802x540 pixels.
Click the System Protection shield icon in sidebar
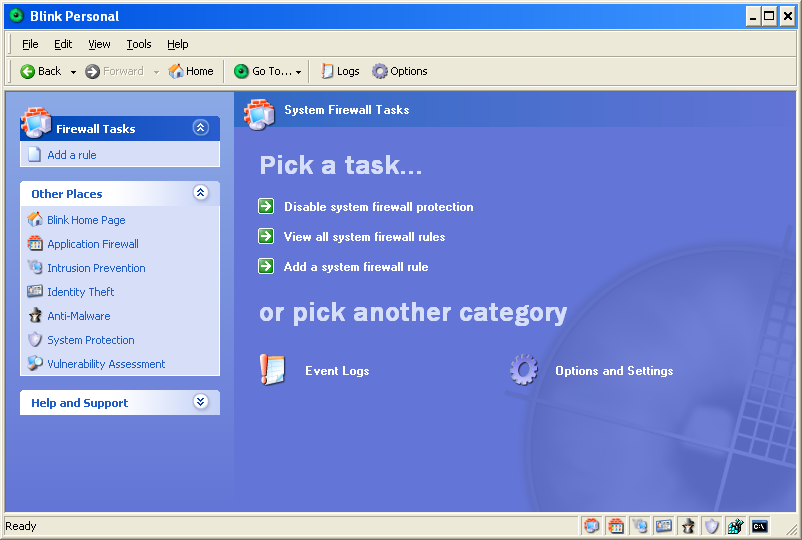[x=35, y=339]
